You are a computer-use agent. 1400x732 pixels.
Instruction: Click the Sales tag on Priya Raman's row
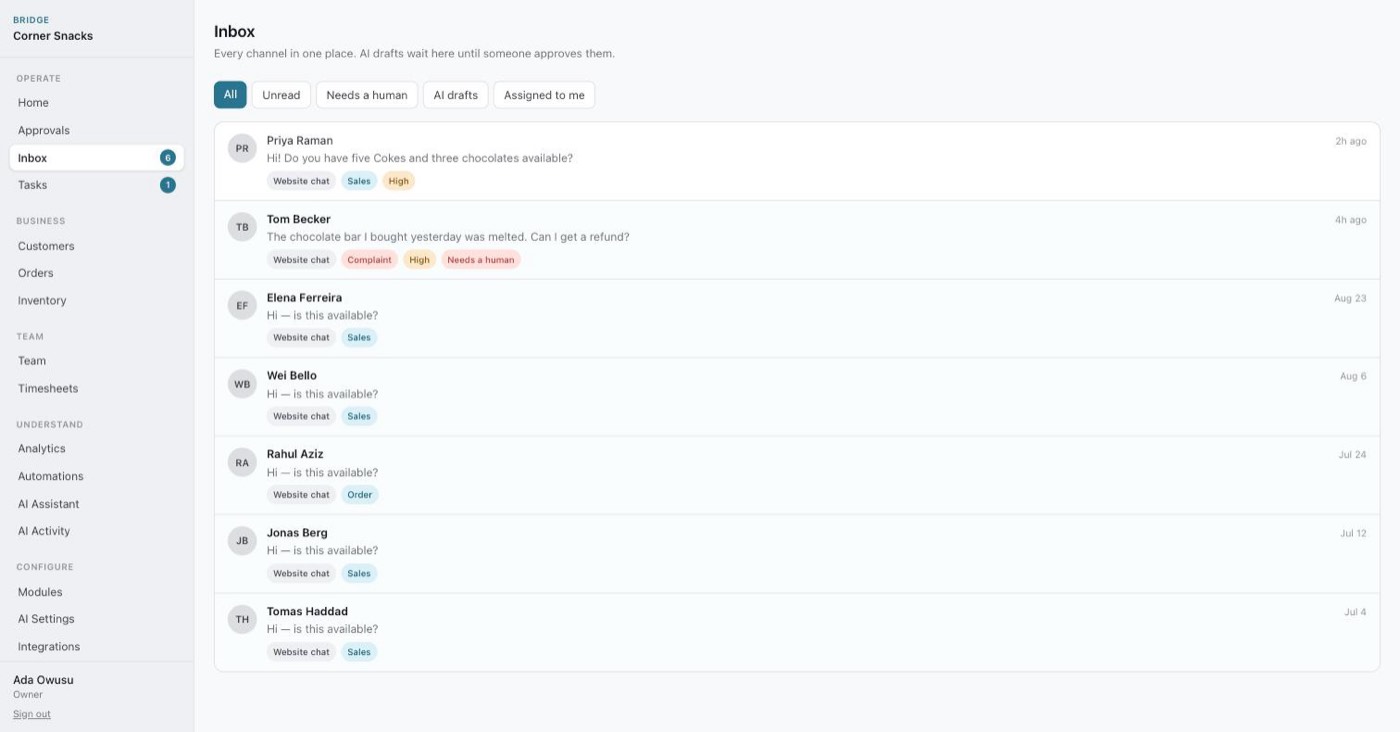(359, 181)
